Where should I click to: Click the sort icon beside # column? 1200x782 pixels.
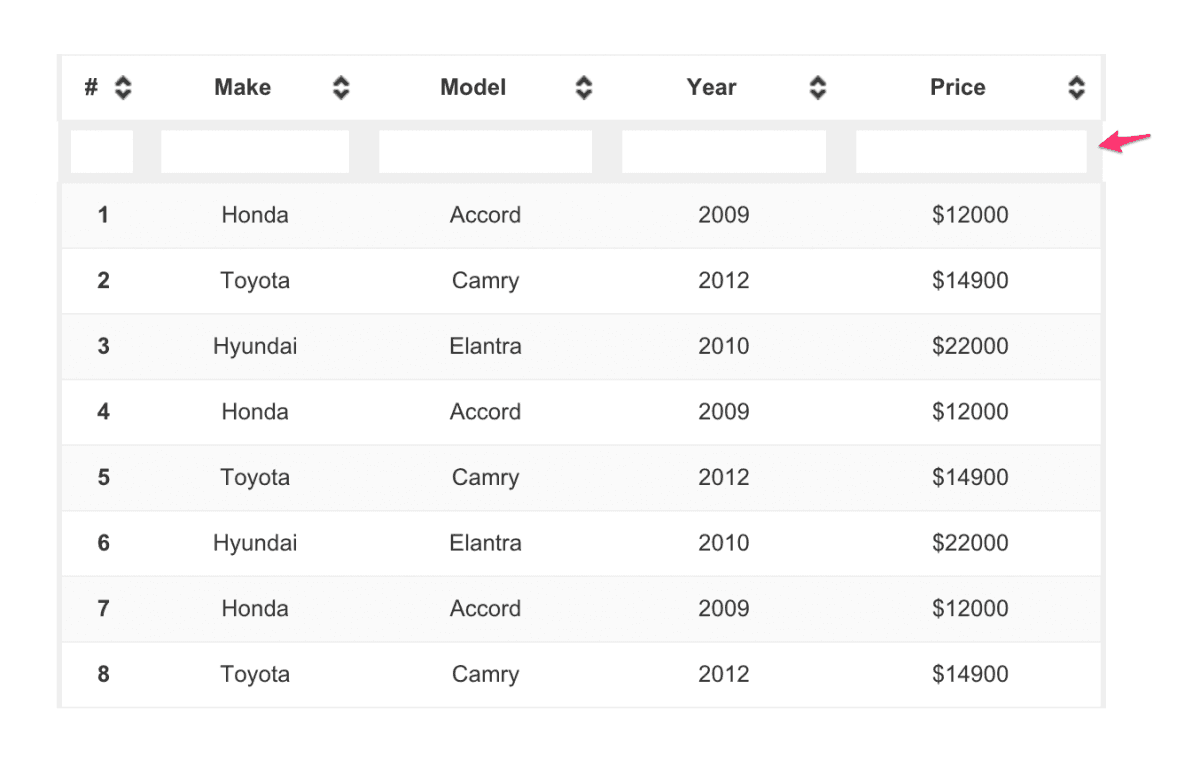[123, 88]
